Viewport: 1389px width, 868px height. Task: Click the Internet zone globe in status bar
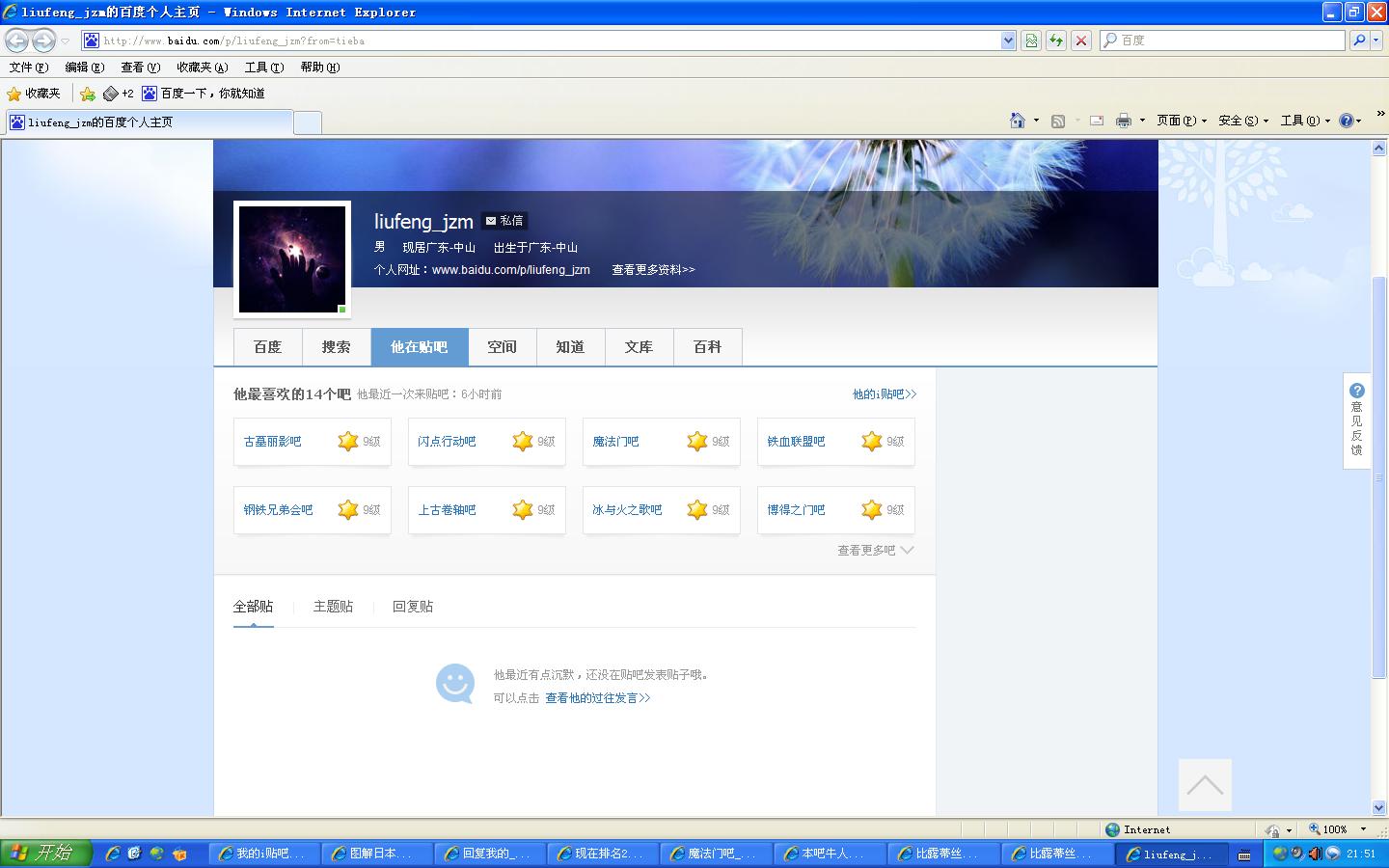pyautogui.click(x=1113, y=829)
